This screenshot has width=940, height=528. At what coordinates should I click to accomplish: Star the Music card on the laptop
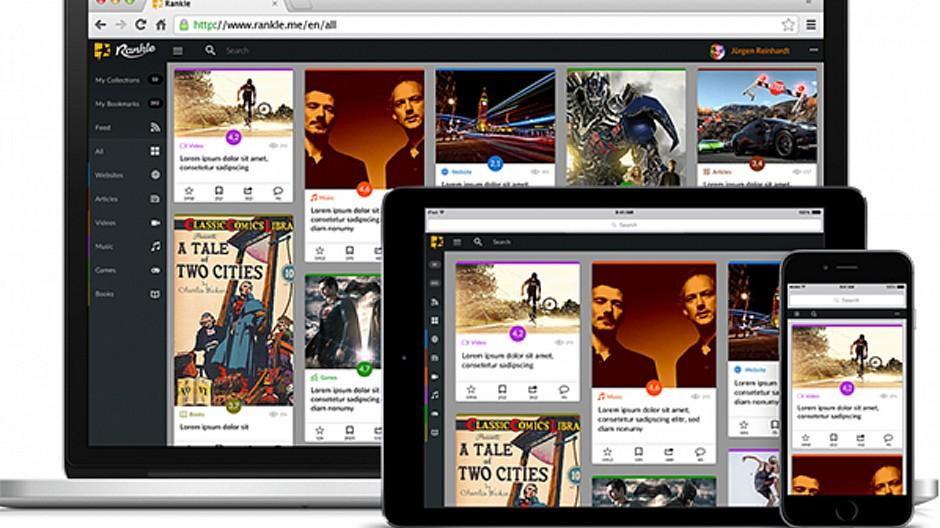pos(320,252)
